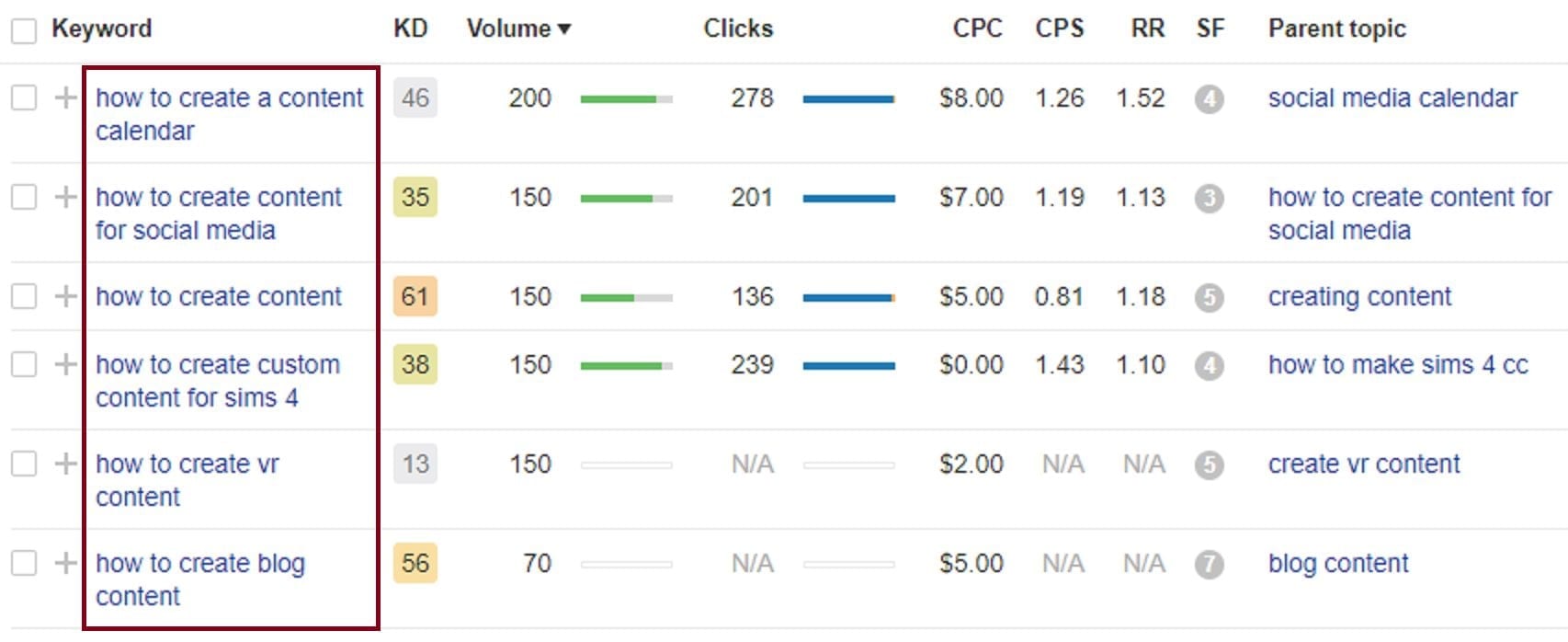This screenshot has height=642, width=1568.
Task: Click the plus icon beside "how to create a content calendar"
Action: click(65, 97)
